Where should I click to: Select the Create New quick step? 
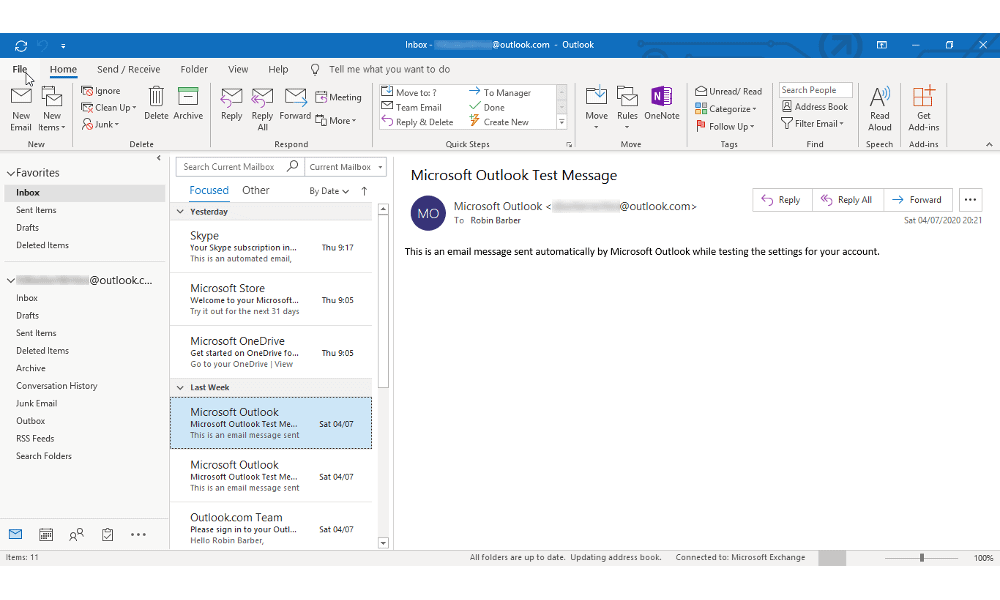499,122
